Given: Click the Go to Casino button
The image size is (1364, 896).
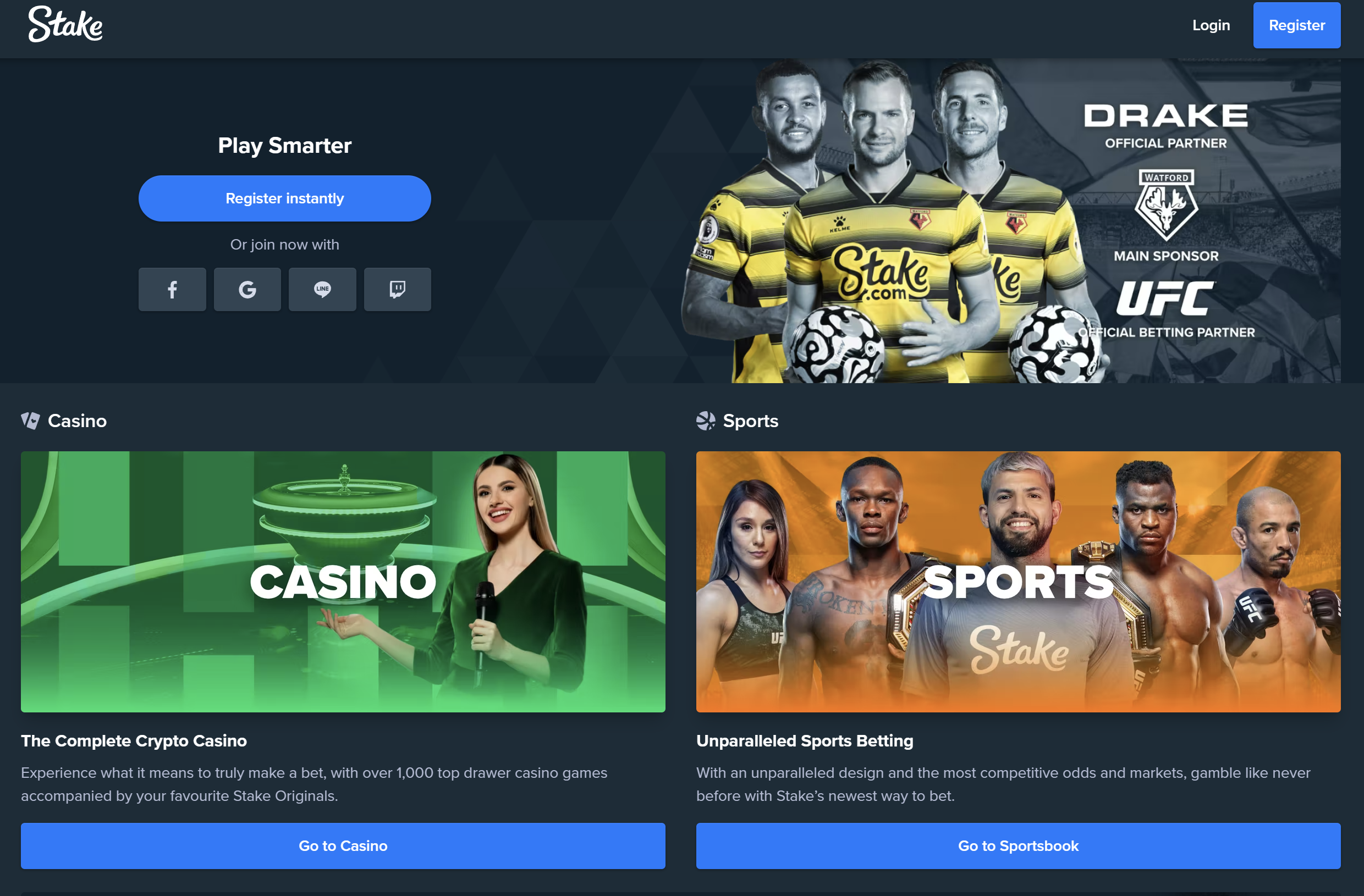Looking at the screenshot, I should [343, 845].
